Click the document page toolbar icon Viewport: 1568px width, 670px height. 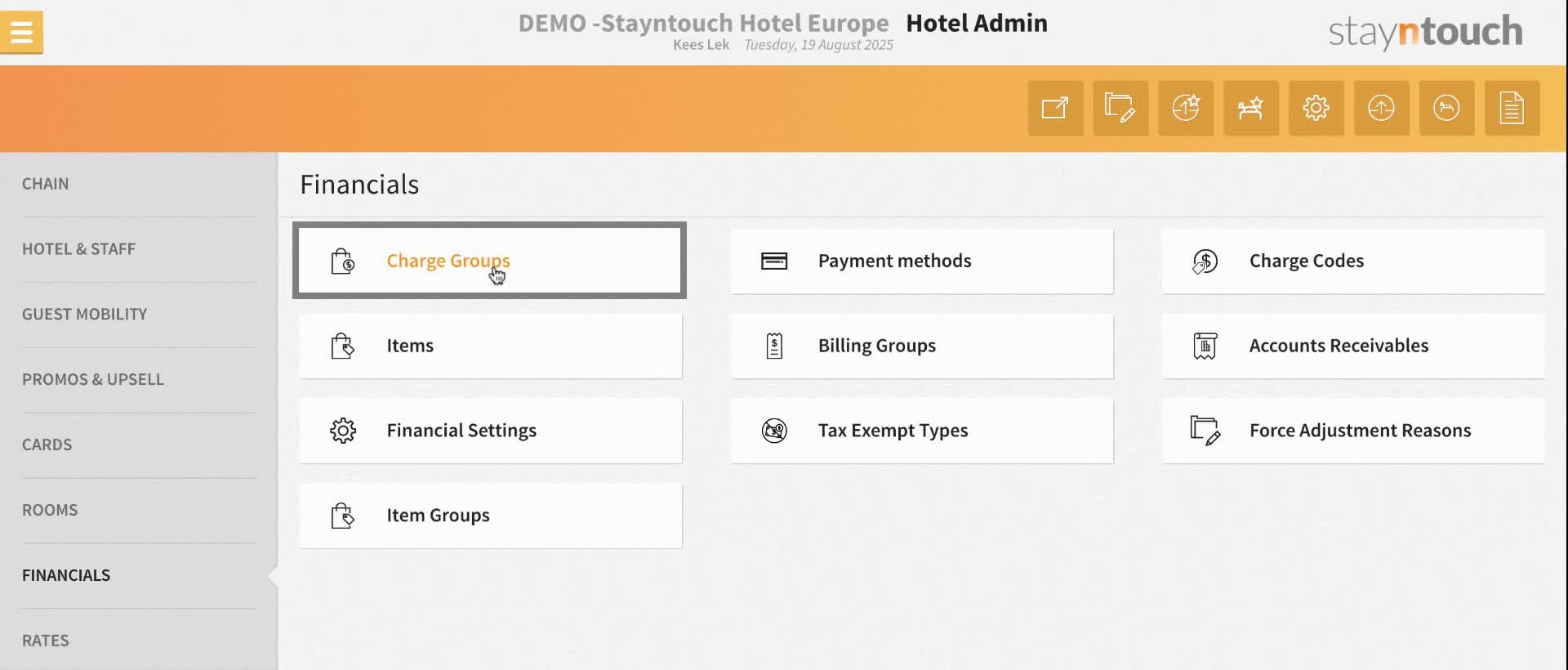click(1512, 108)
